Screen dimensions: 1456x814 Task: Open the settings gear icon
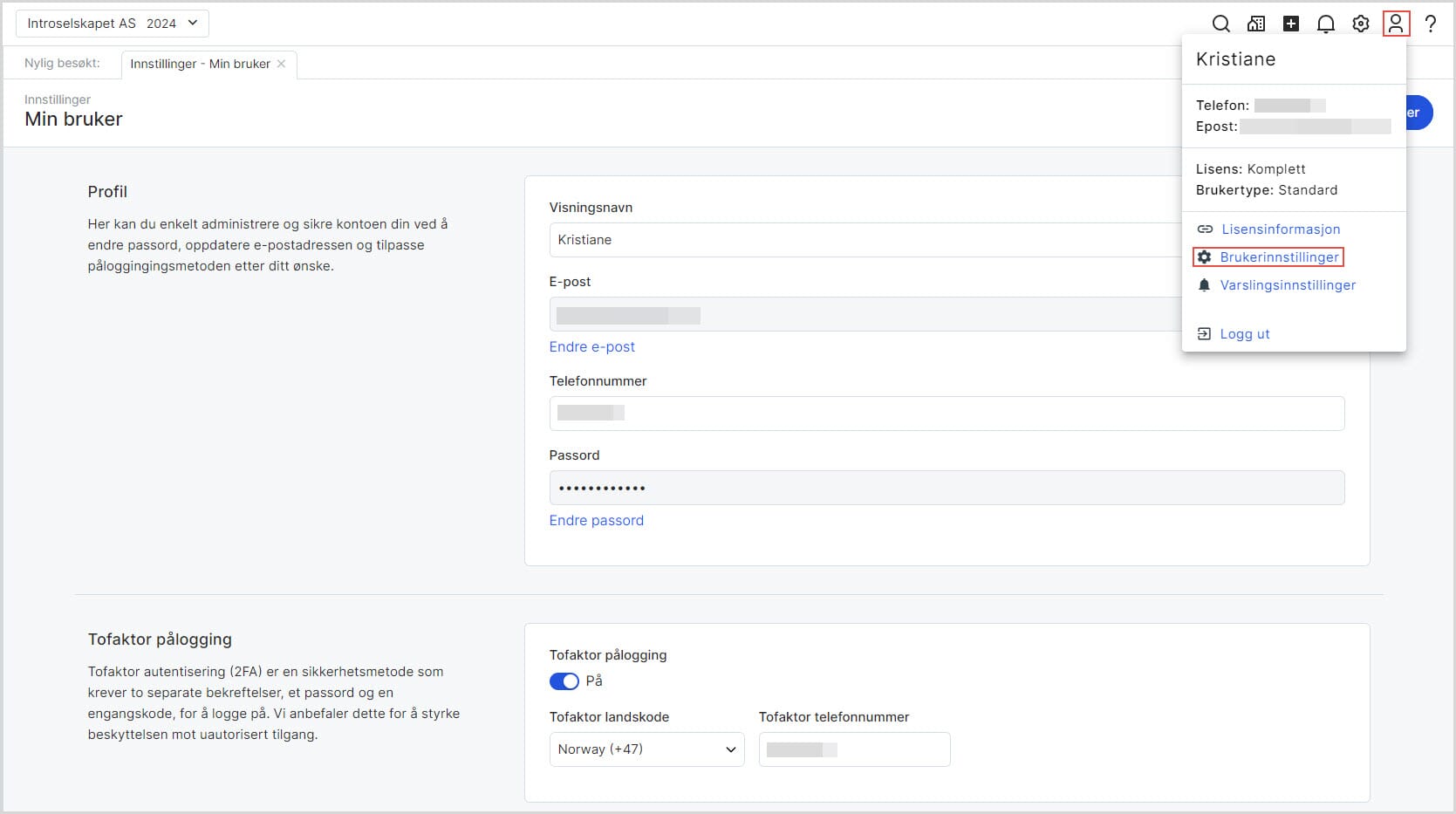pyautogui.click(x=1361, y=24)
